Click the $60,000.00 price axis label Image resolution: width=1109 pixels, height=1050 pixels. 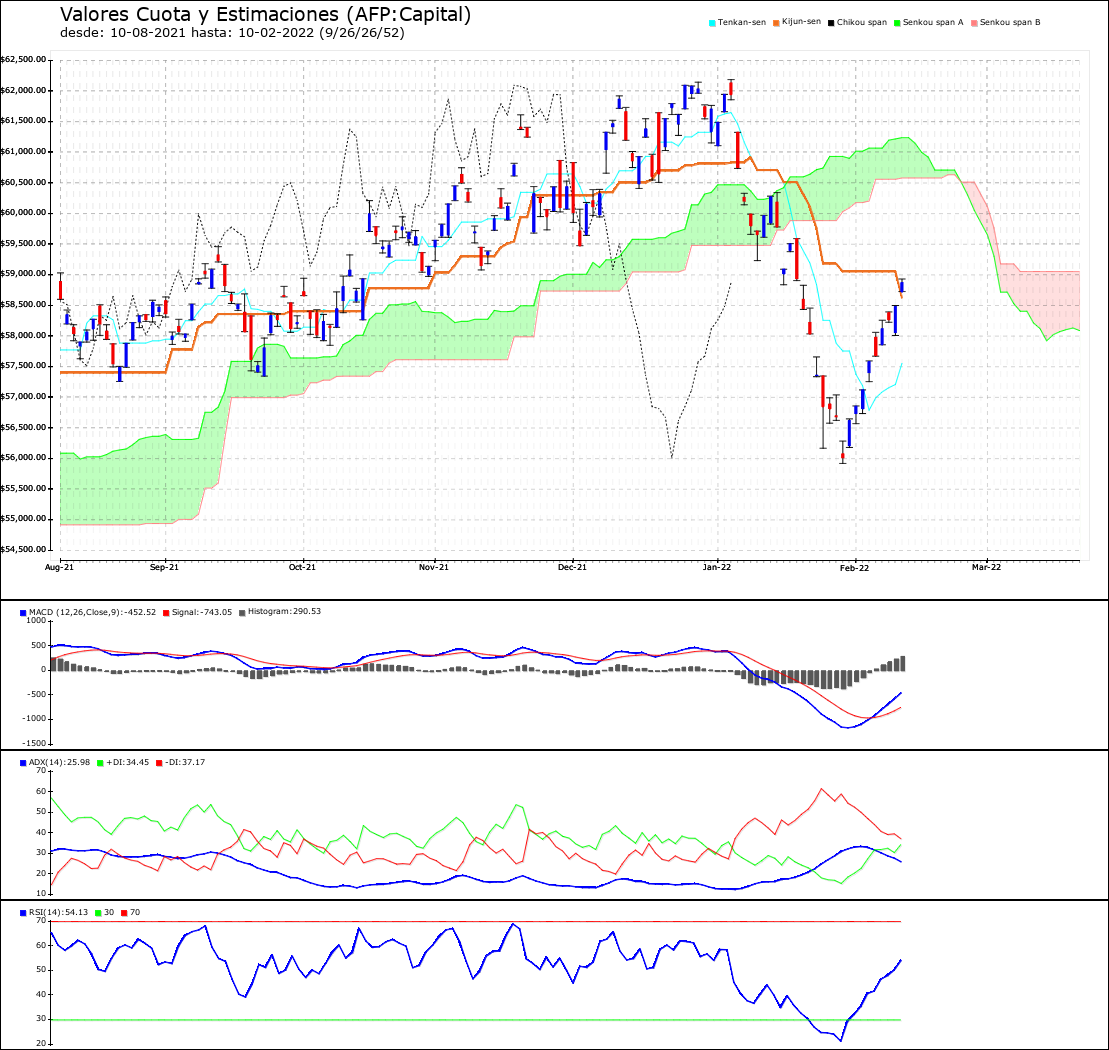pos(23,213)
